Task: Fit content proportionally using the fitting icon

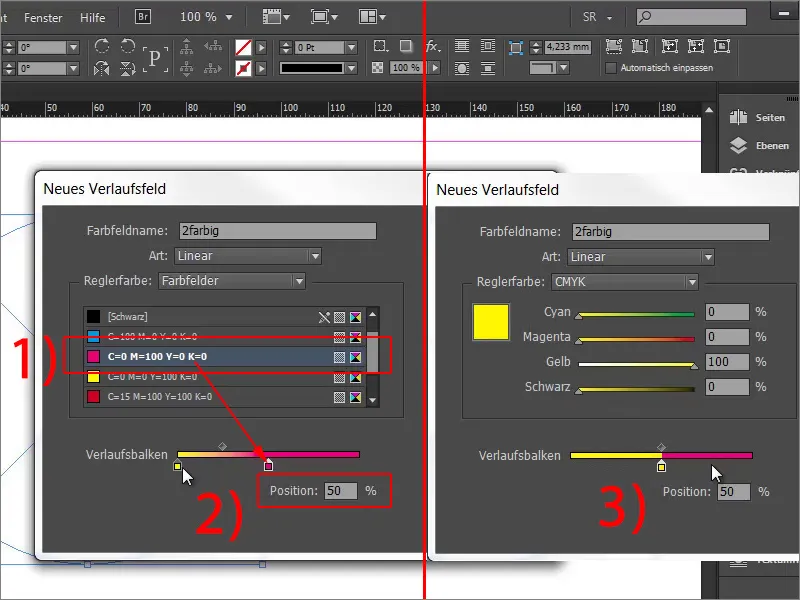Action: point(640,46)
